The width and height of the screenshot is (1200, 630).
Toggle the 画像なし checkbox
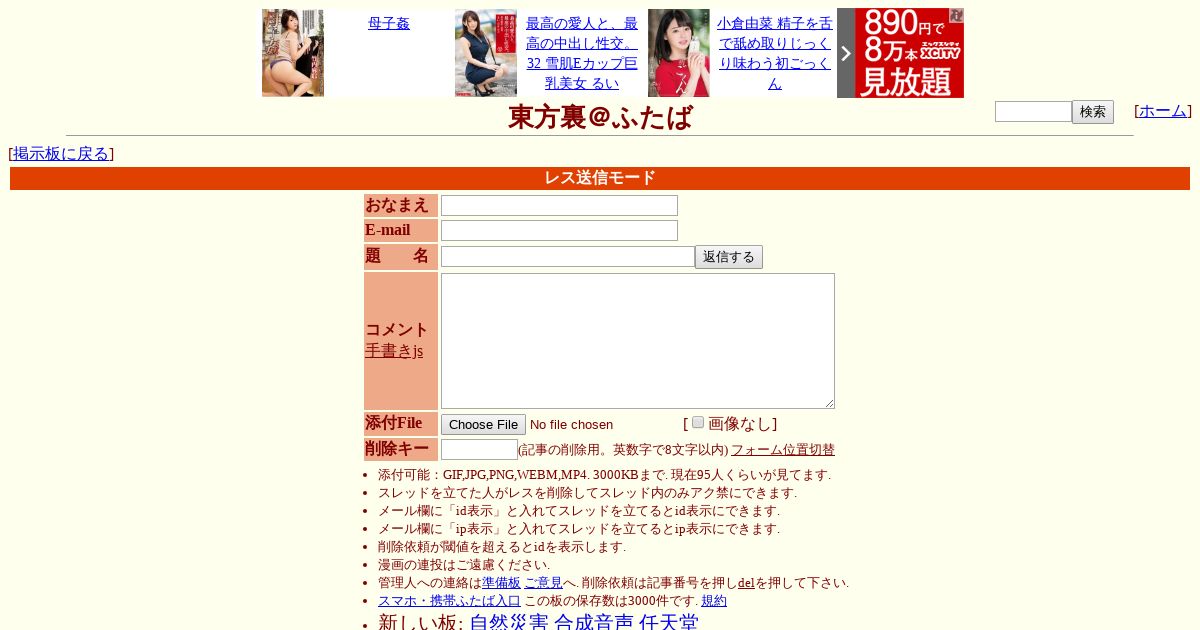(x=698, y=422)
